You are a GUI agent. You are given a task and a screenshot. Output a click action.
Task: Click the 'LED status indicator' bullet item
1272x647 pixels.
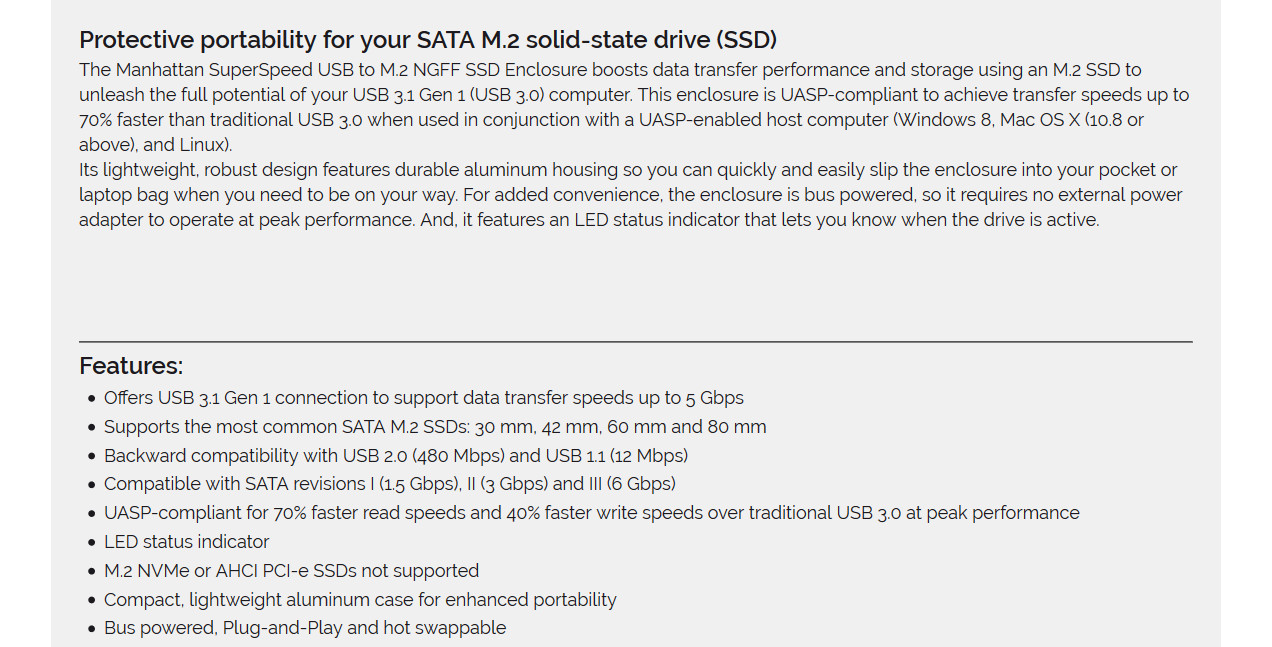(x=187, y=542)
